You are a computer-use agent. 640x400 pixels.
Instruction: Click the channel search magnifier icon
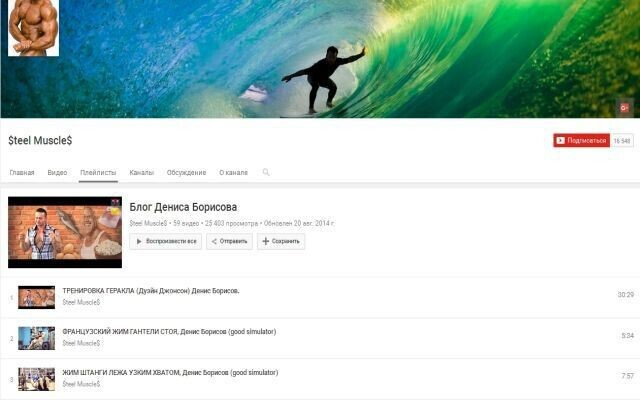coord(266,172)
